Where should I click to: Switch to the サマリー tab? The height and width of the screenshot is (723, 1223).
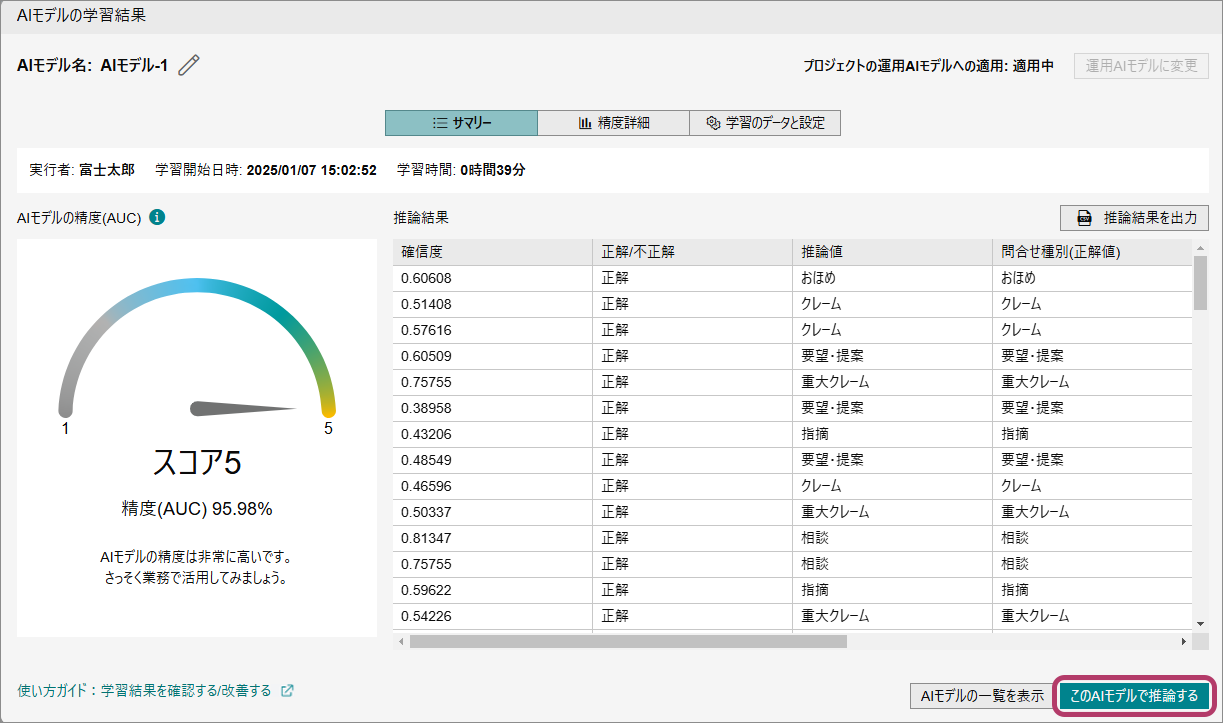(461, 123)
